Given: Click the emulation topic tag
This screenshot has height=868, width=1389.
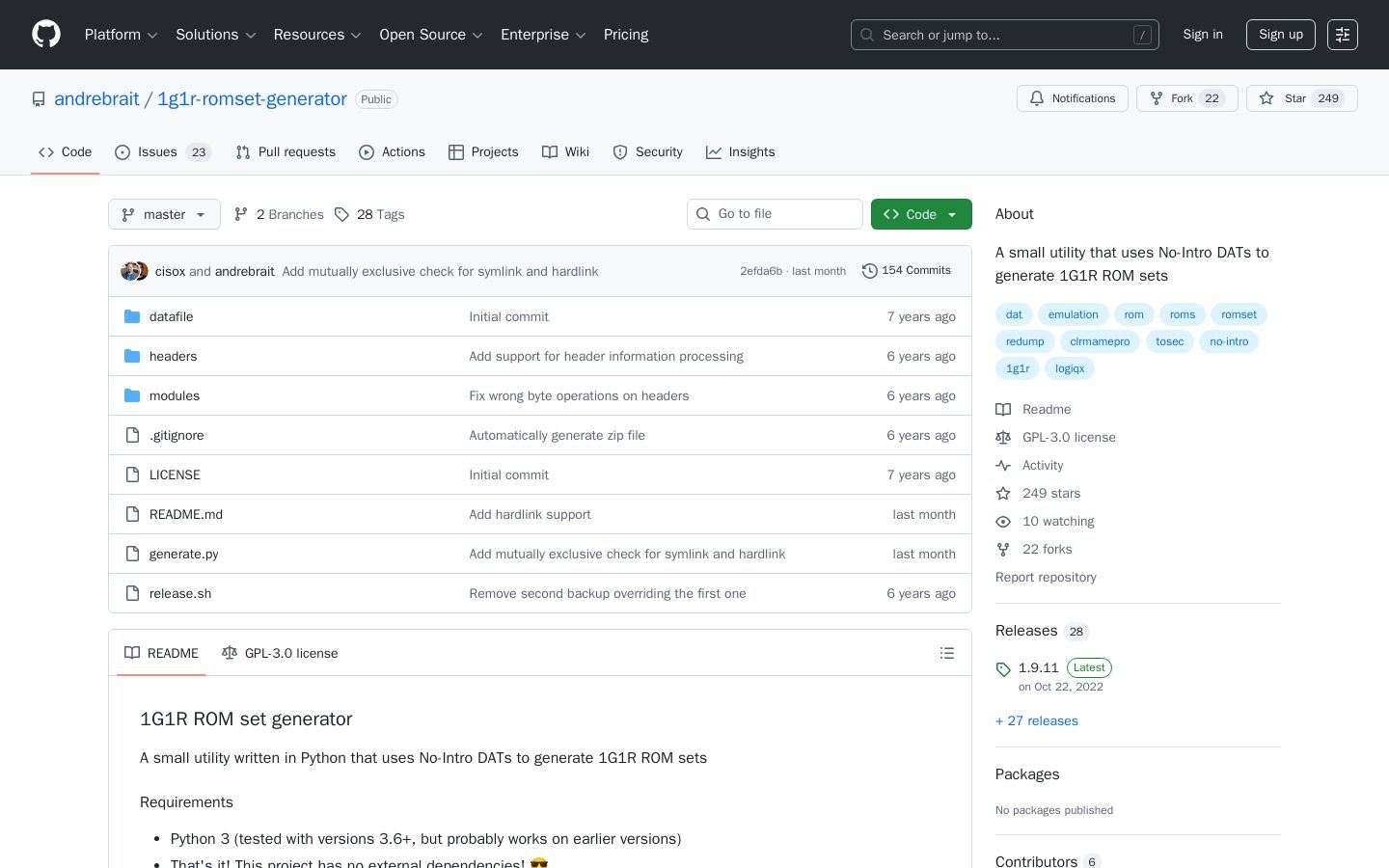Looking at the screenshot, I should coord(1074,314).
